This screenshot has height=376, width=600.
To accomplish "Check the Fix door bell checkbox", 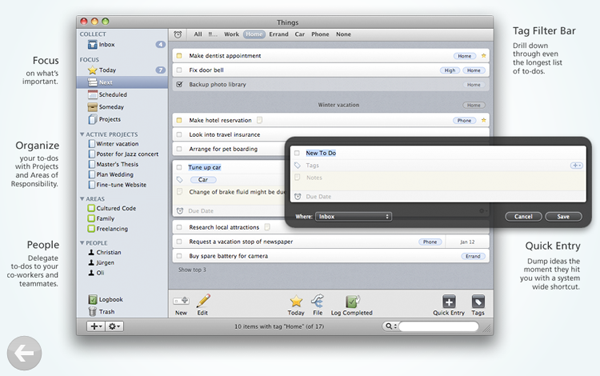I will click(179, 70).
